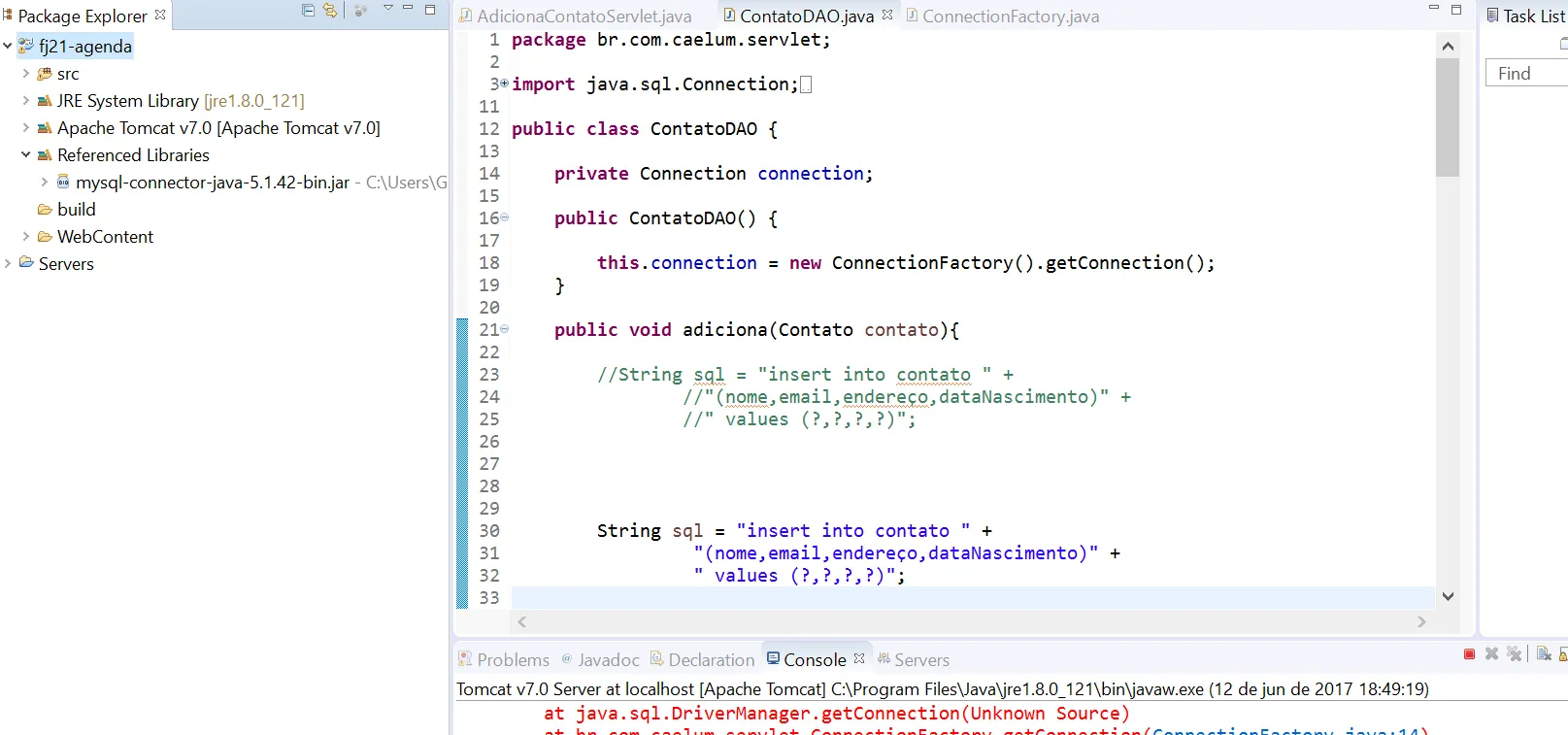
Task: Click the editor vertical scrollbar thumb
Action: click(x=1448, y=117)
